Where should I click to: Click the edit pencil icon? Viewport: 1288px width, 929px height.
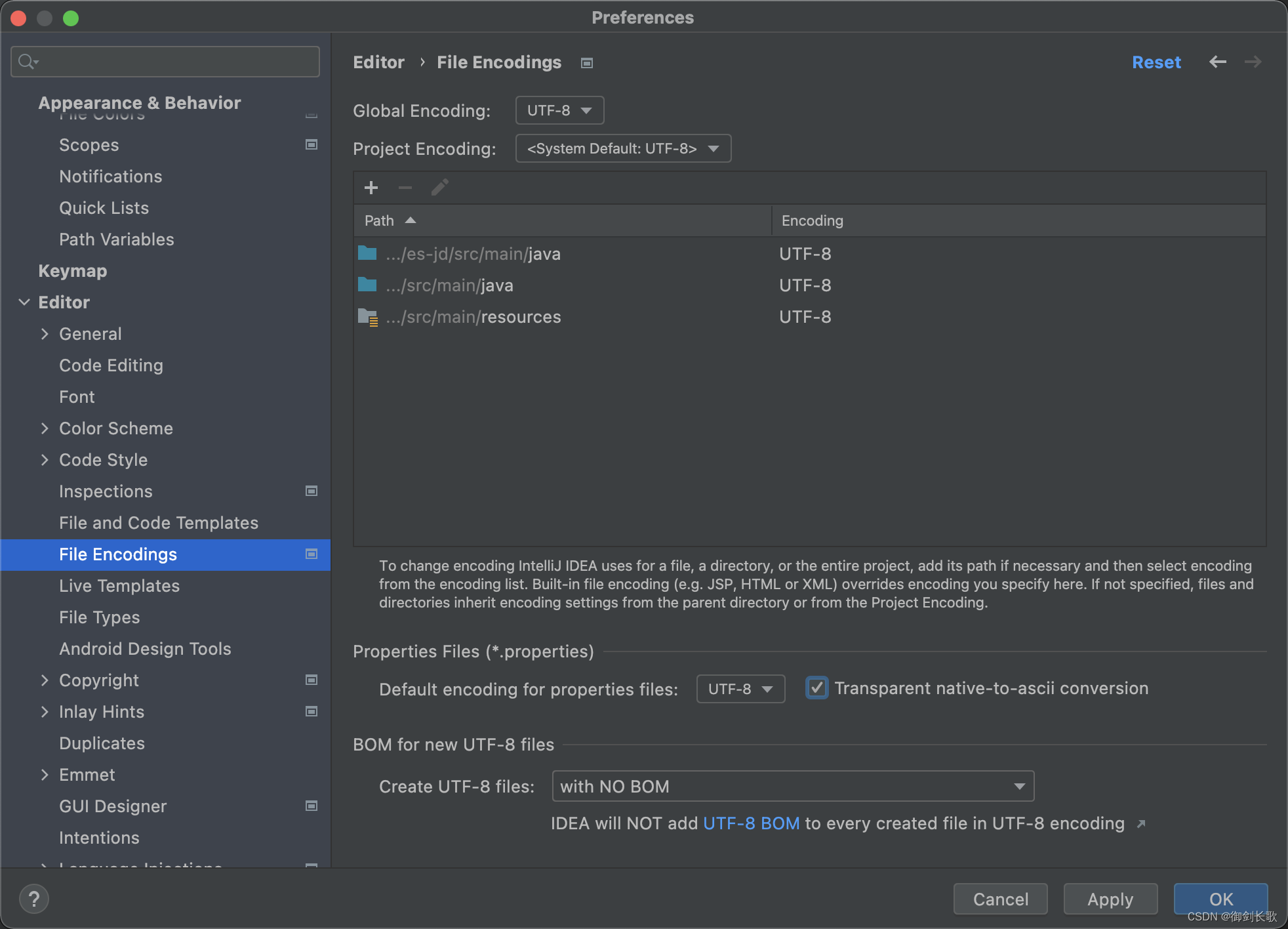click(439, 188)
